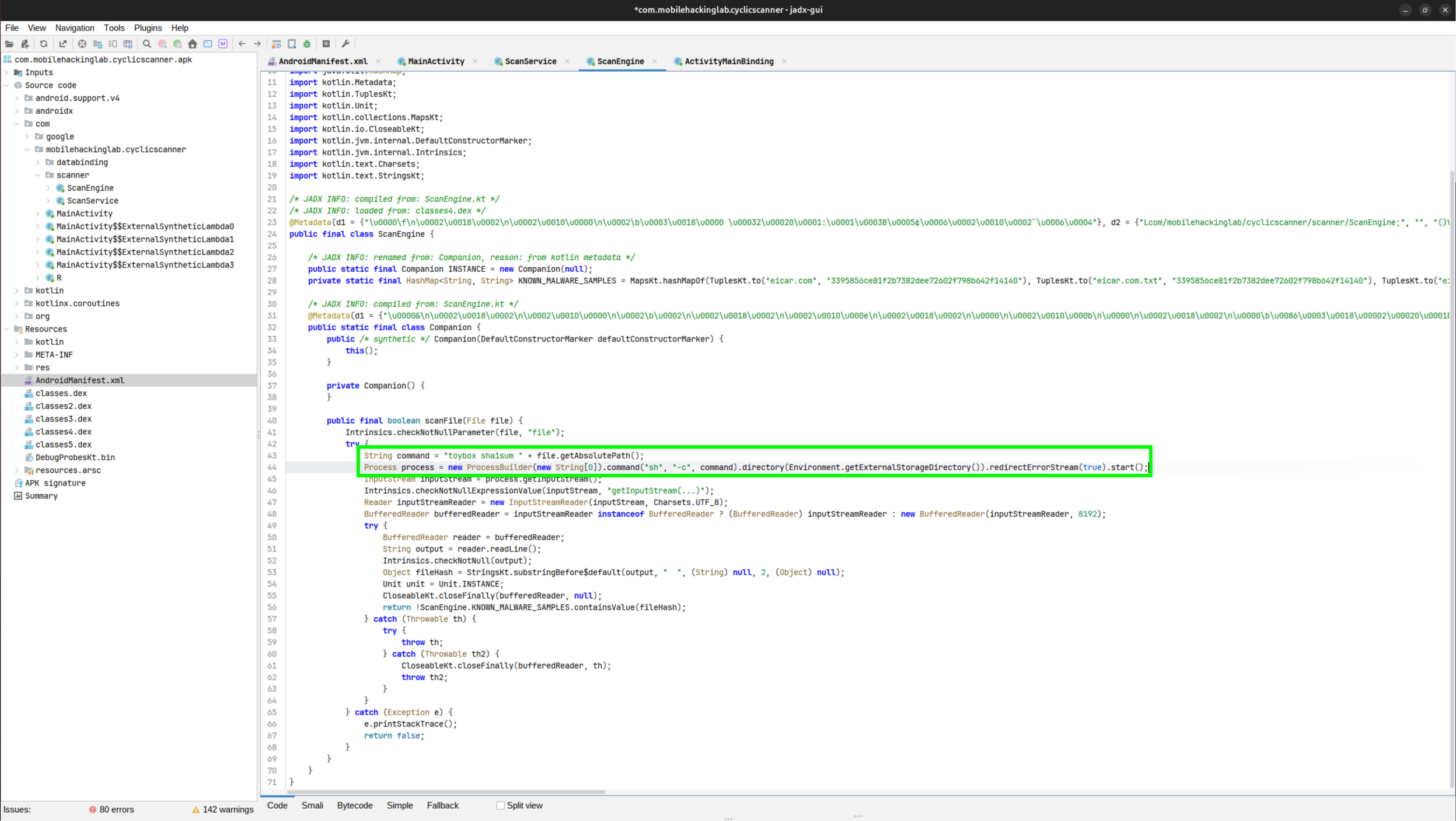Toggle the preview tab icon
This screenshot has width=1456, height=821.
tap(113, 44)
